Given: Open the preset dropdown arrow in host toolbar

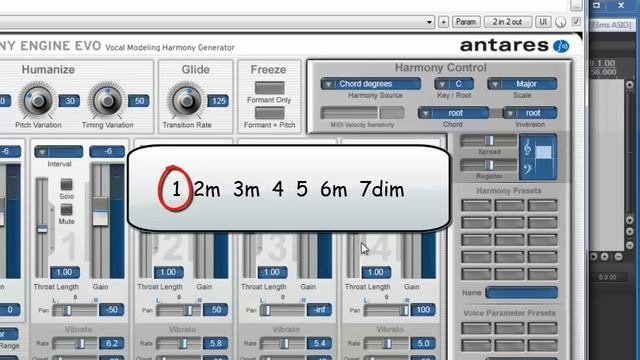Looking at the screenshot, I should click(429, 22).
